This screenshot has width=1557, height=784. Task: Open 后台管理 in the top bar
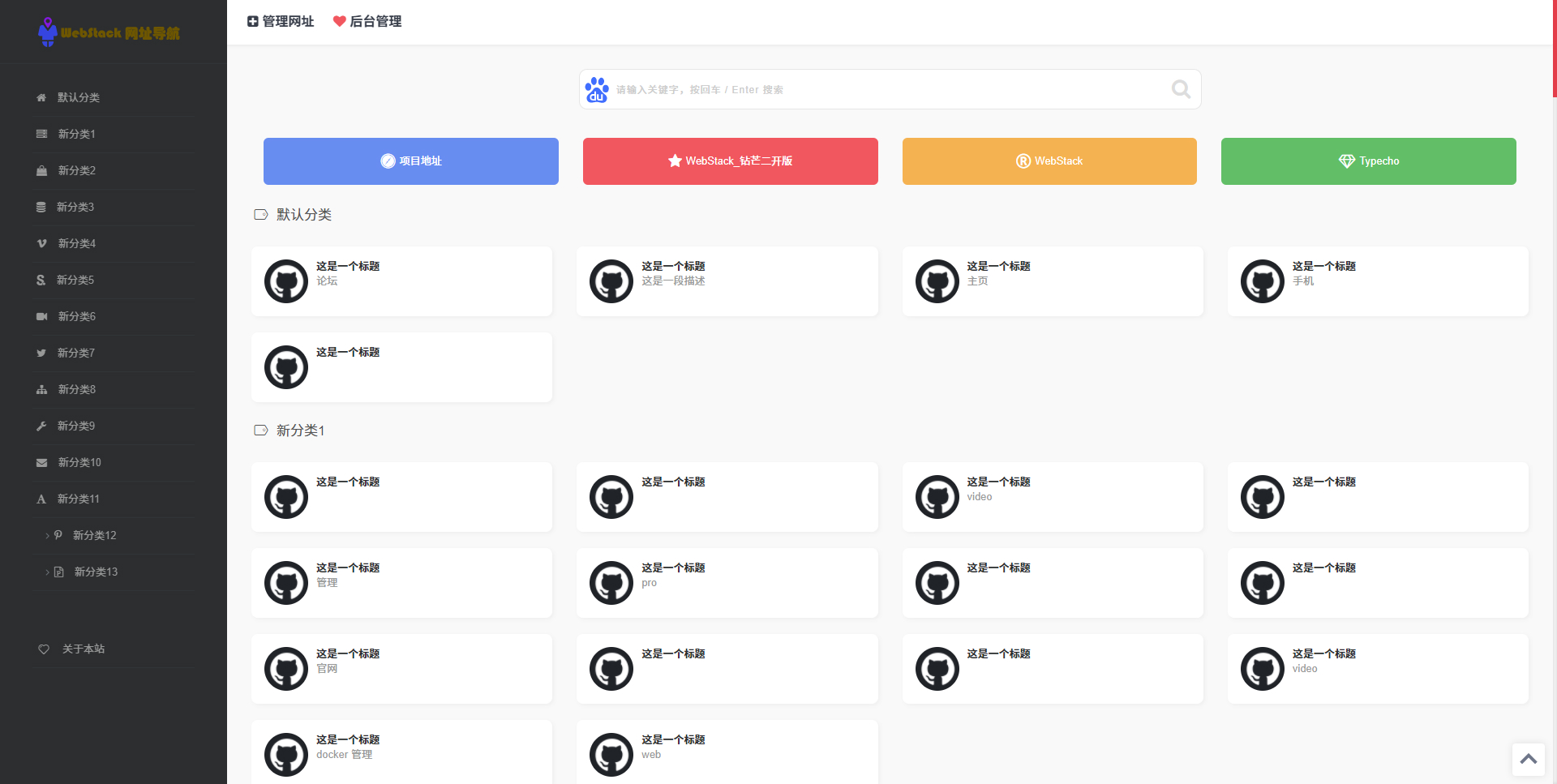click(367, 22)
